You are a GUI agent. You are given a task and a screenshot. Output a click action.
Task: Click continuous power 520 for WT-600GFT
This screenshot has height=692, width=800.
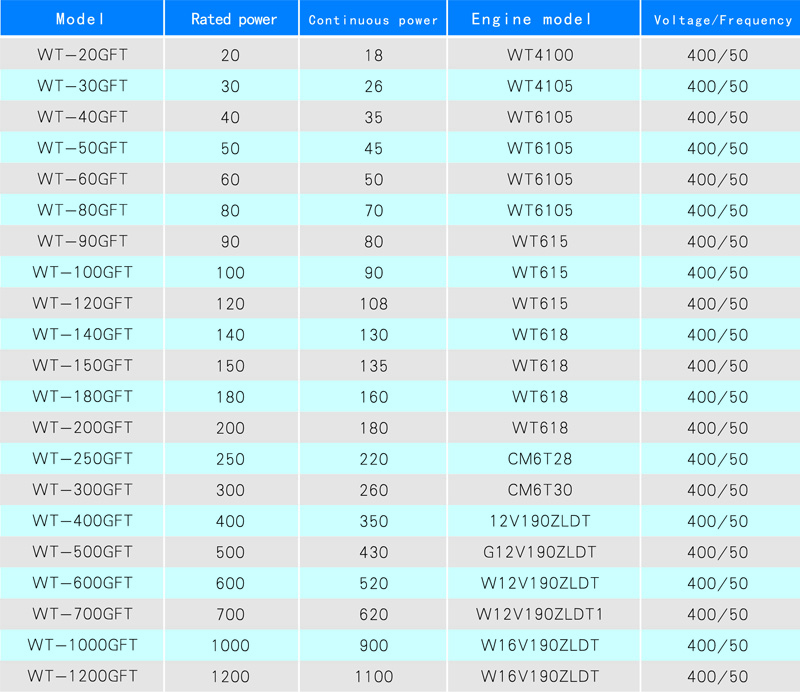point(373,583)
